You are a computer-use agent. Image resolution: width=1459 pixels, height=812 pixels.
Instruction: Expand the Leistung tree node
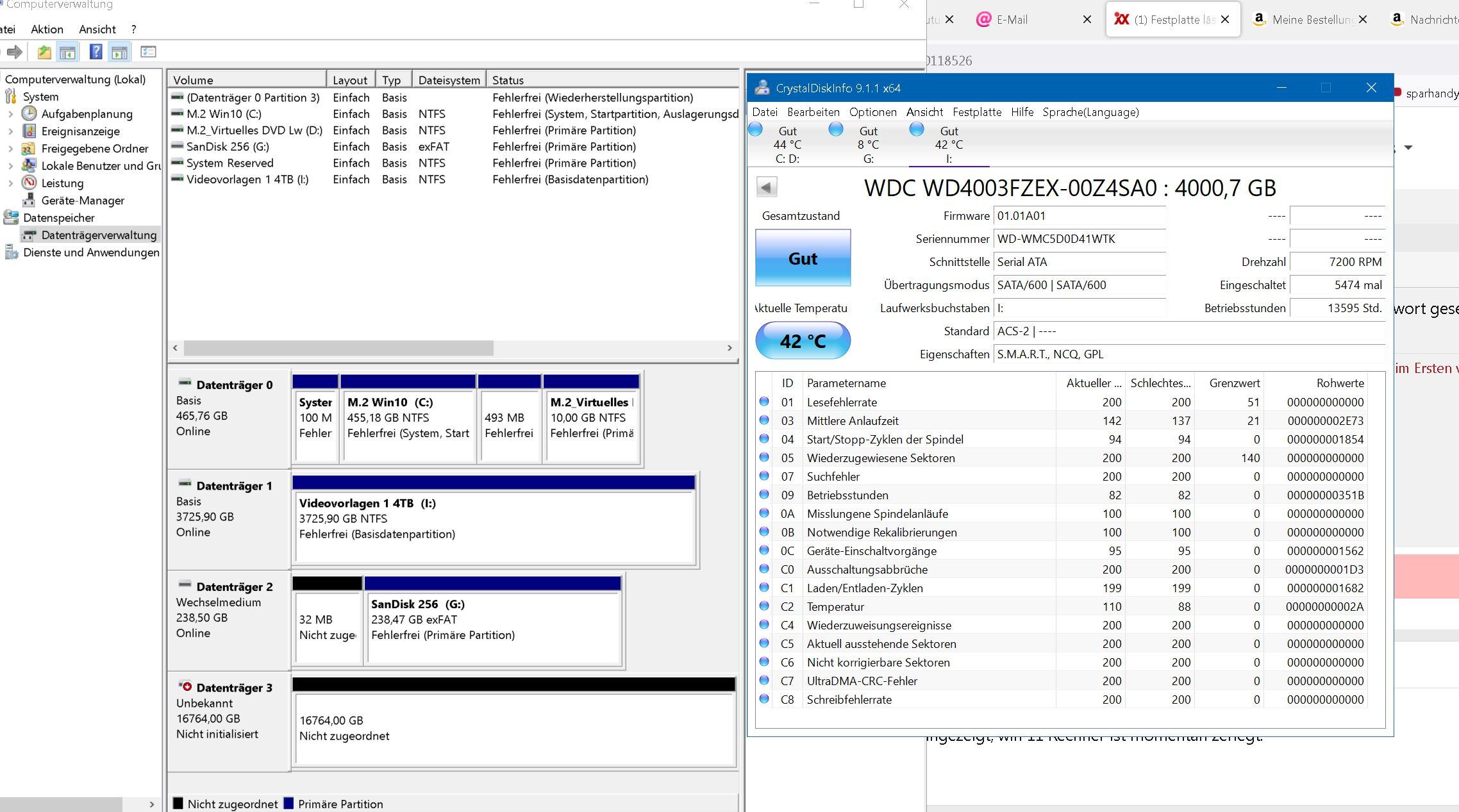[10, 183]
